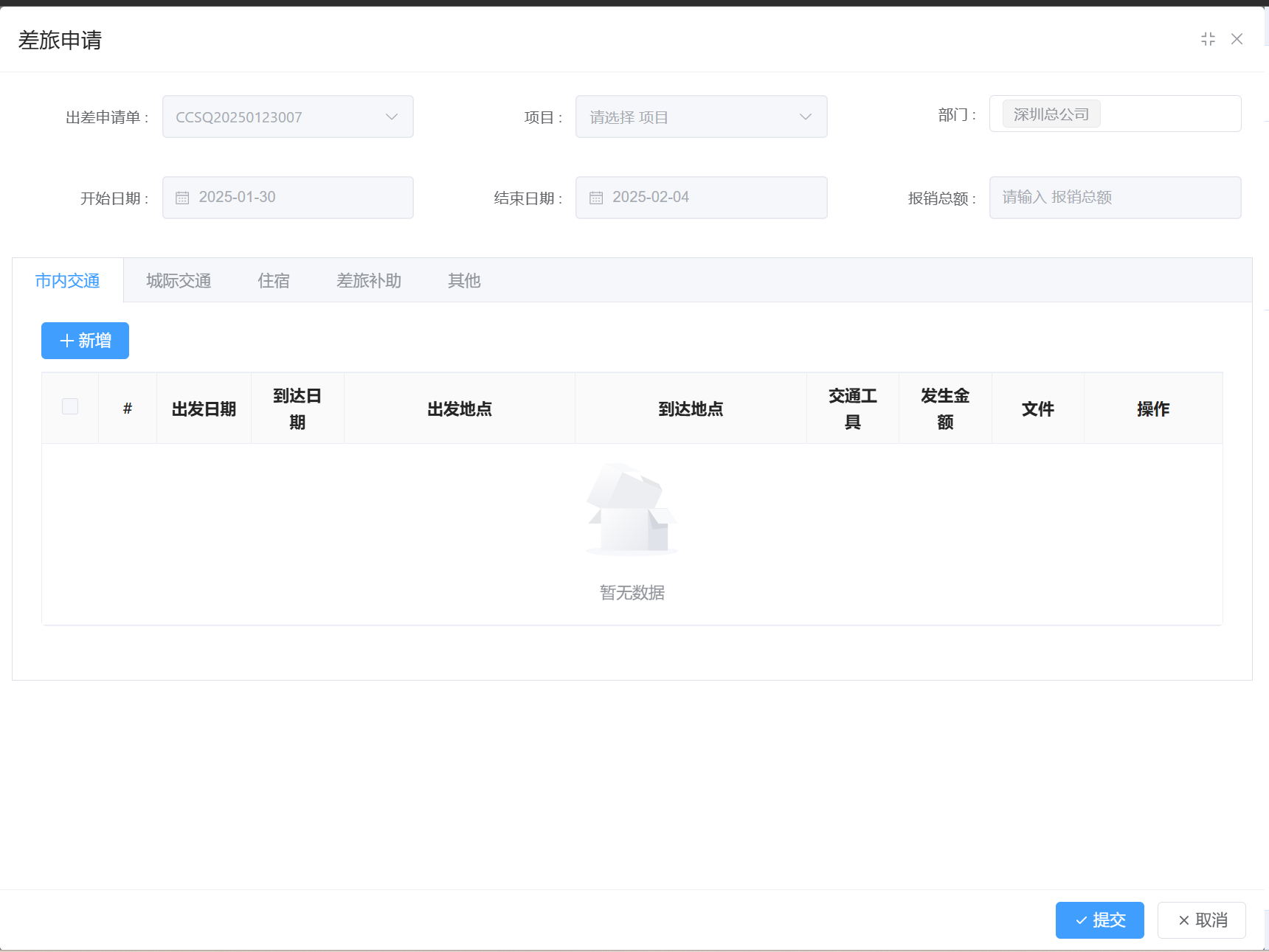
Task: Click the calendar icon in 开始日期
Action: [182, 198]
